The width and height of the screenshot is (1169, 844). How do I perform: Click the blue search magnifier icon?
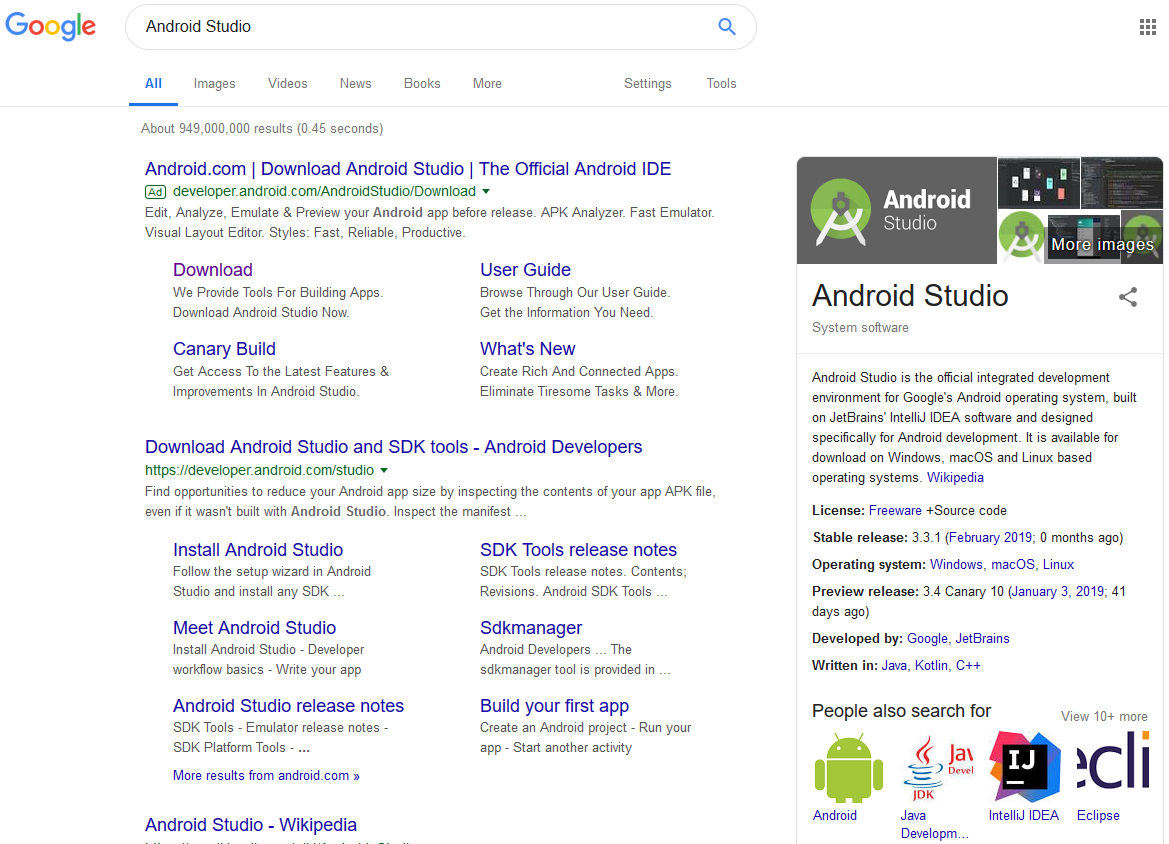[x=727, y=27]
